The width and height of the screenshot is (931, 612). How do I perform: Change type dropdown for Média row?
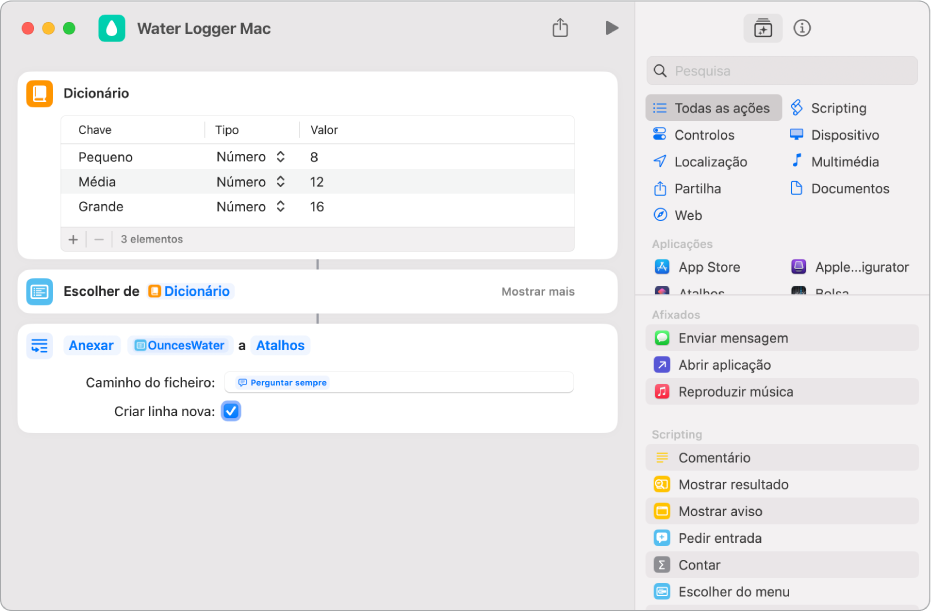(251, 182)
